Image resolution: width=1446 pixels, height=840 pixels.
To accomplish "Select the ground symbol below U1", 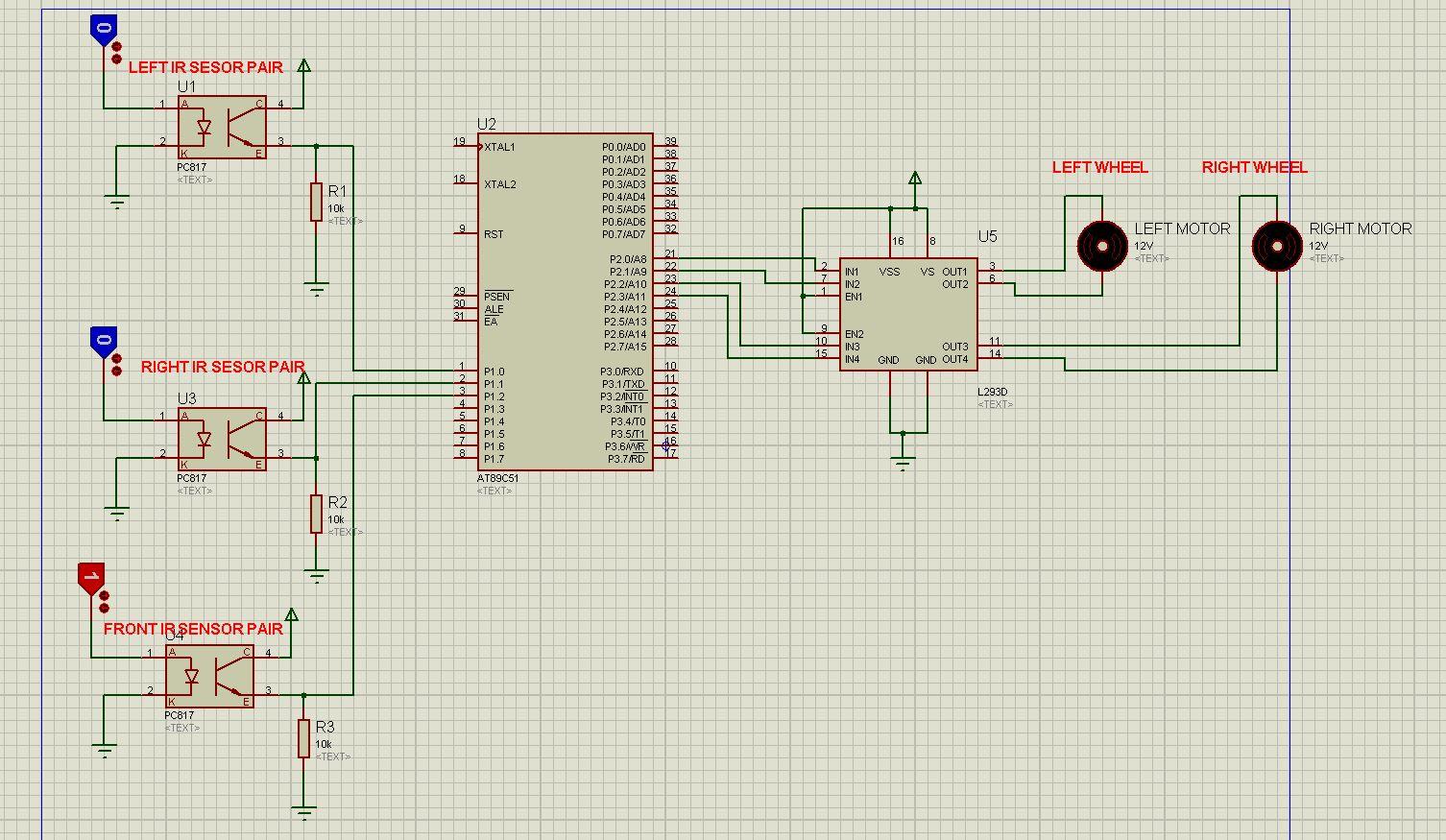I will [x=115, y=197].
